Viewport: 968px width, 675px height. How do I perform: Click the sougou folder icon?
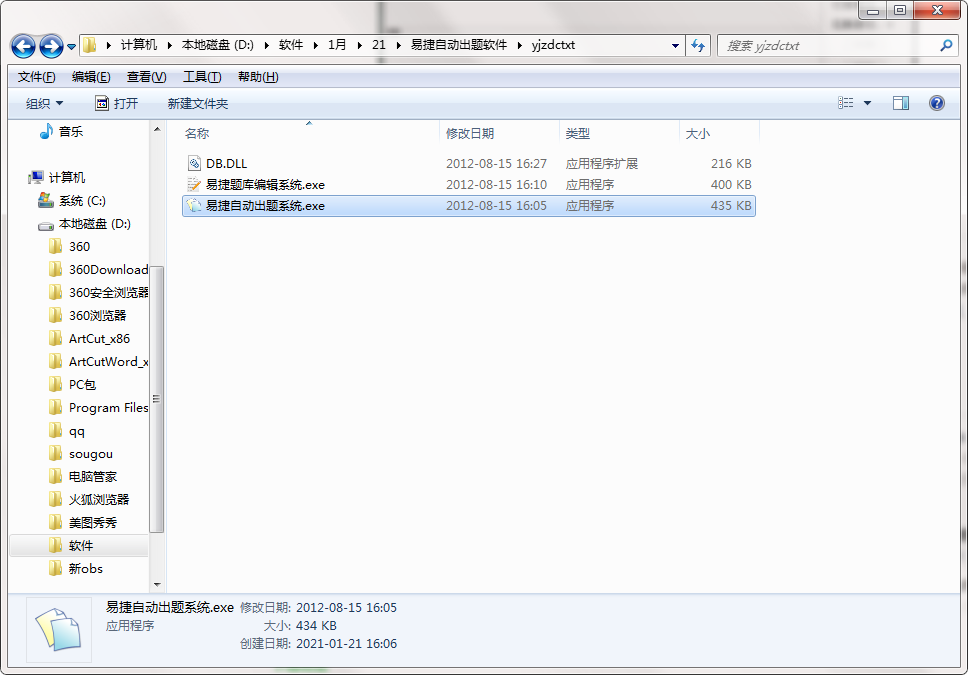56,454
